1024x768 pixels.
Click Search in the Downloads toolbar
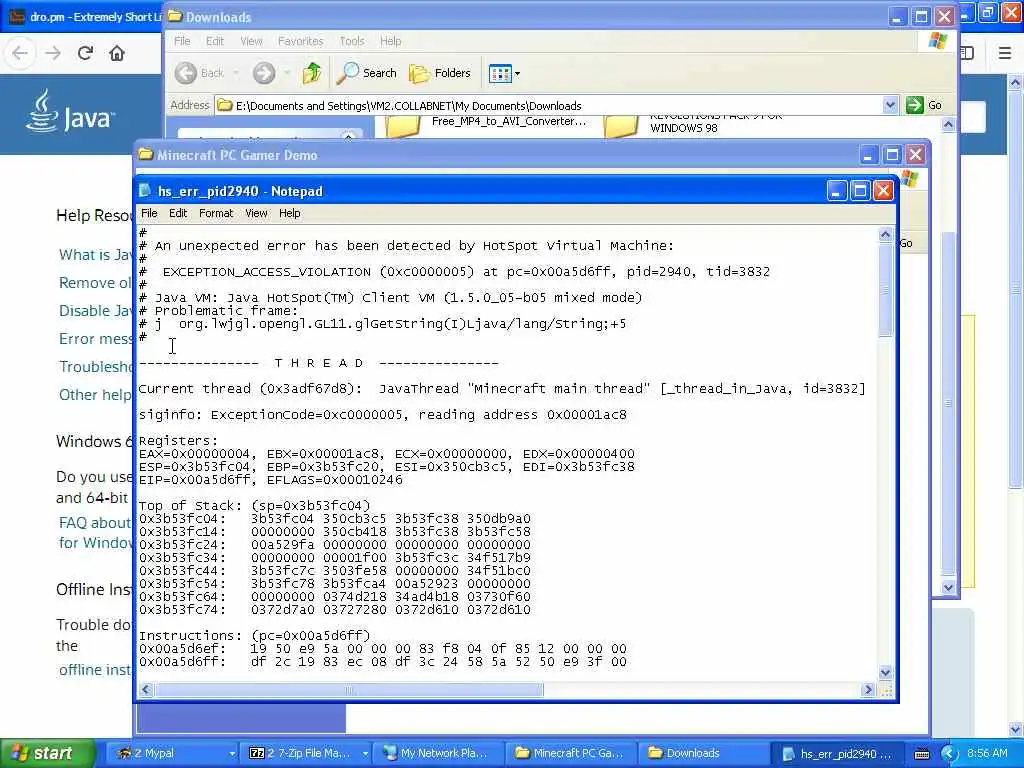point(367,73)
